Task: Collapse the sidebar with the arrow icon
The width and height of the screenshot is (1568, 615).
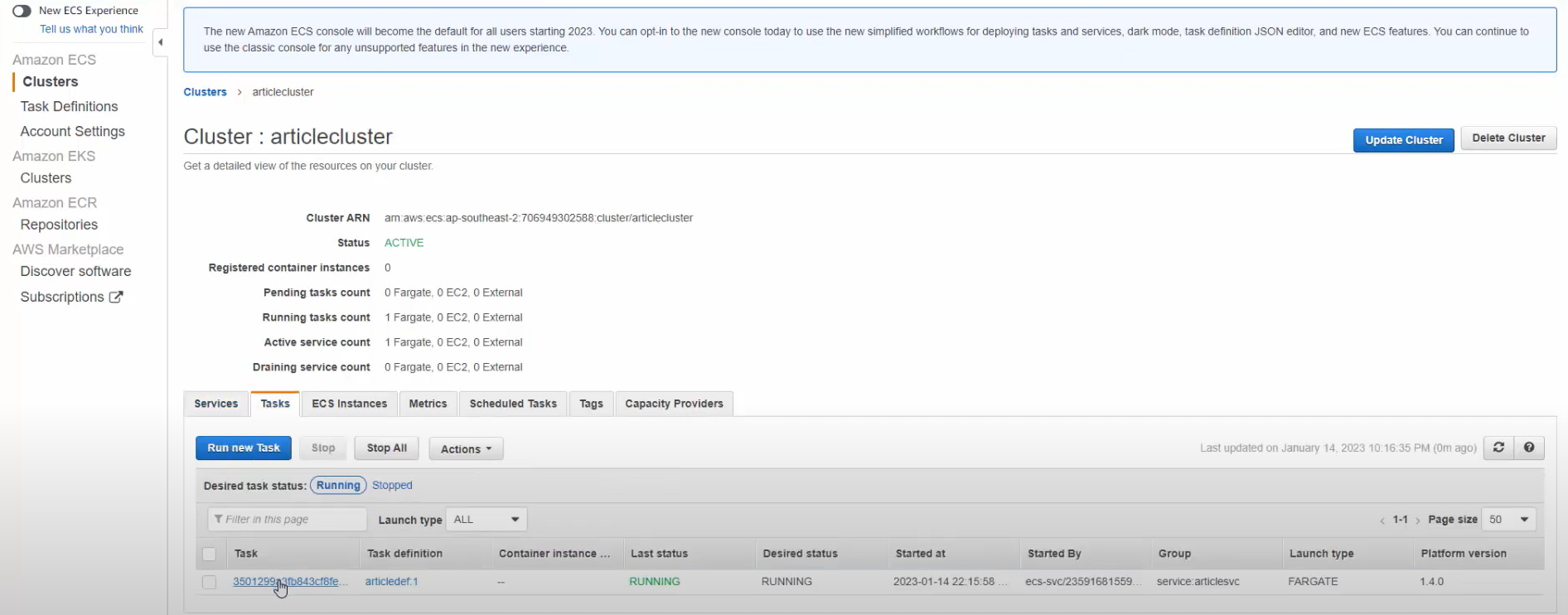Action: [160, 42]
